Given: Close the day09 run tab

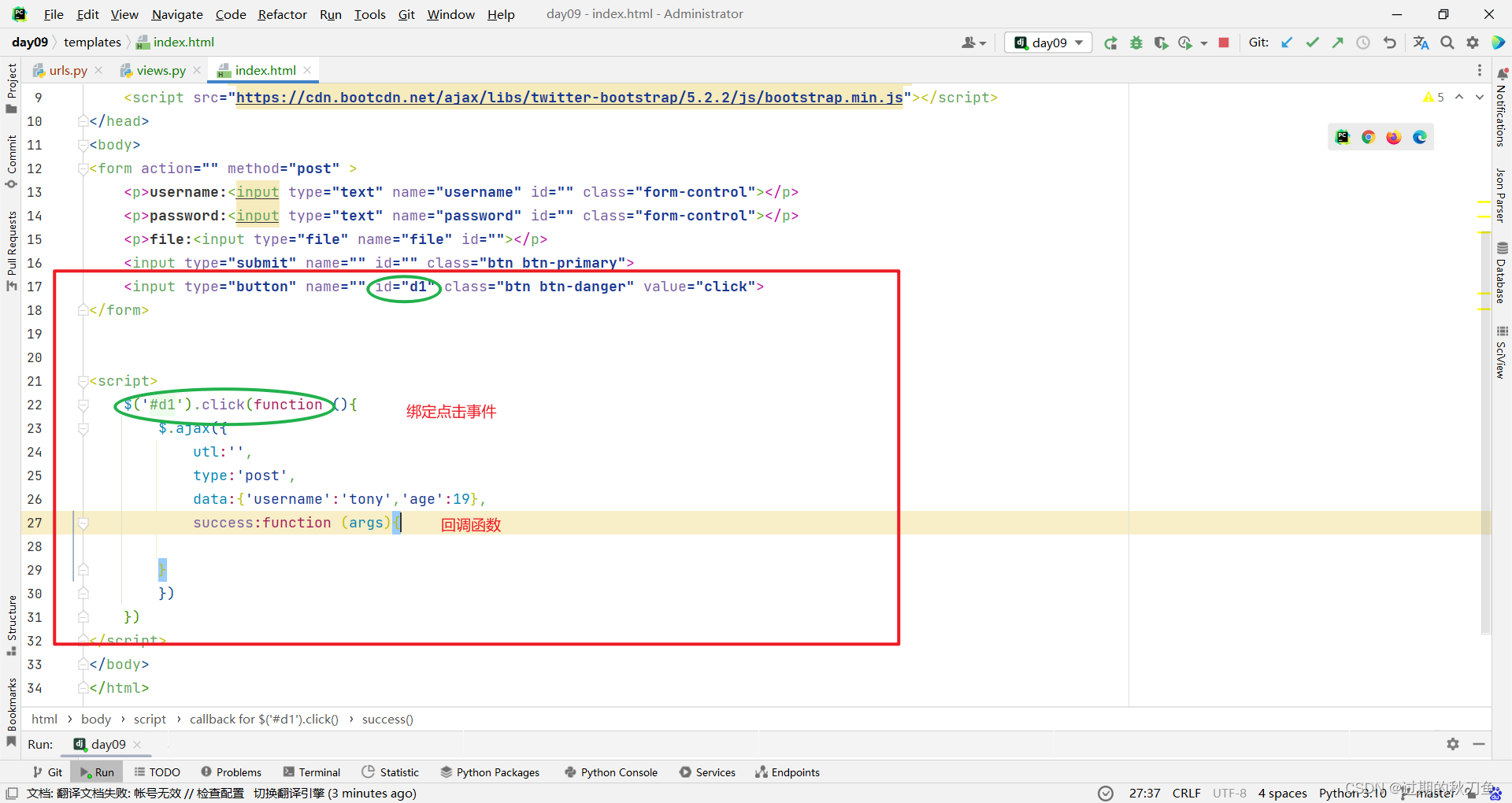Looking at the screenshot, I should [137, 744].
